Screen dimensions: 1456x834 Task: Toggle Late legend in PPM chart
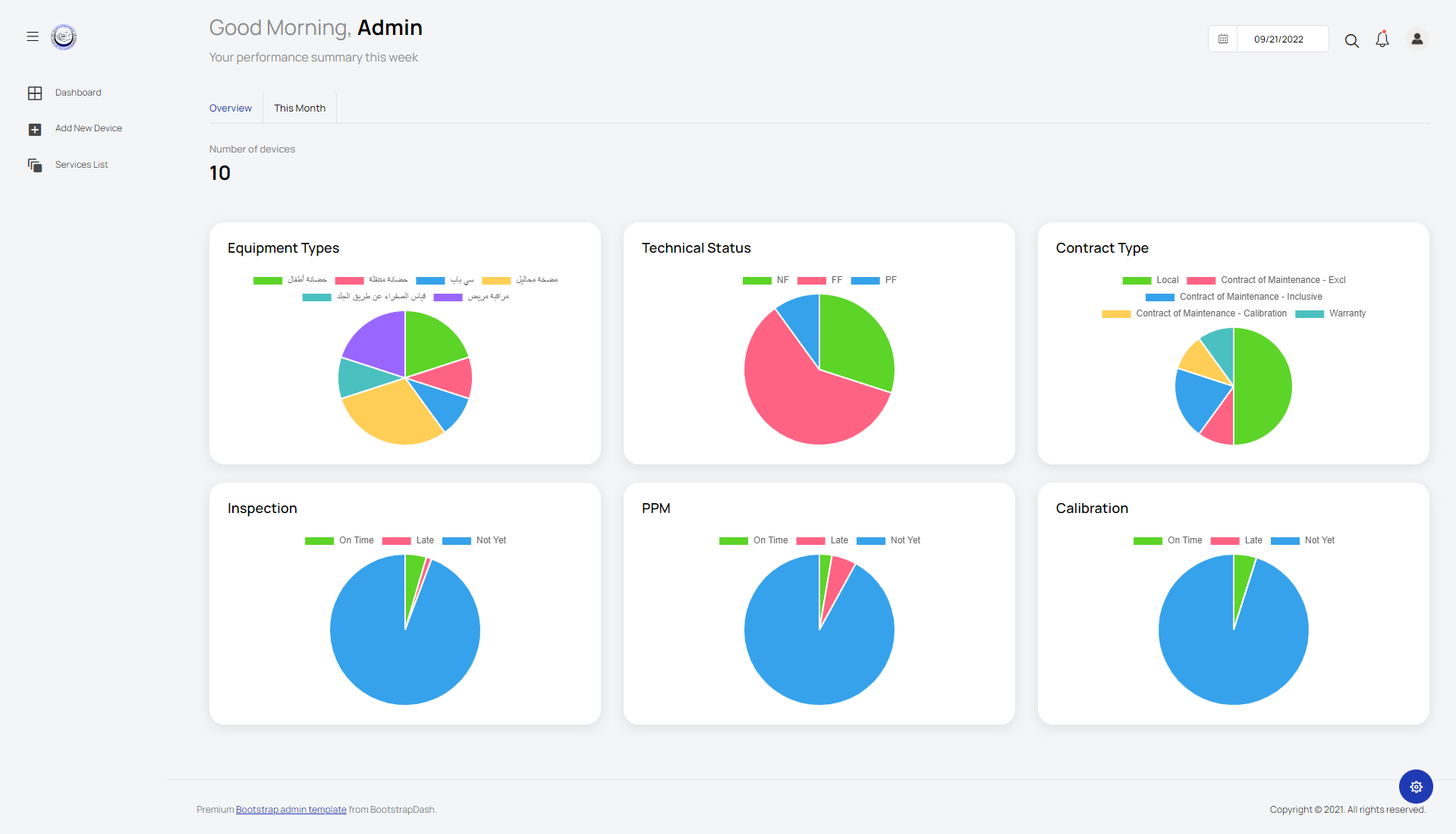tap(822, 540)
